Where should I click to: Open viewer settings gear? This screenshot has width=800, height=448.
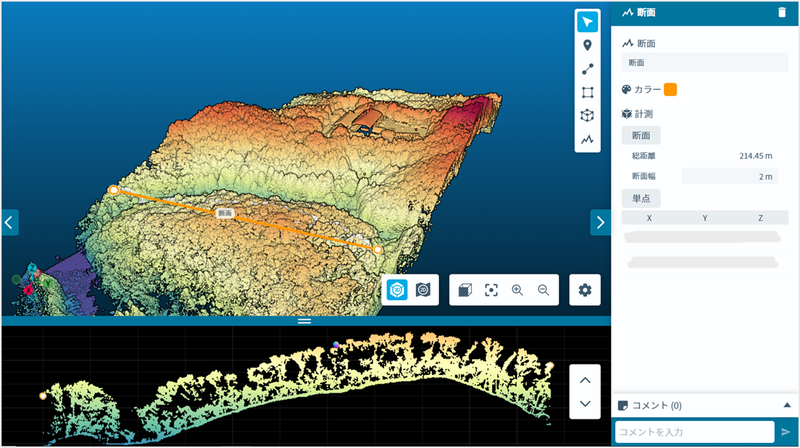585,290
